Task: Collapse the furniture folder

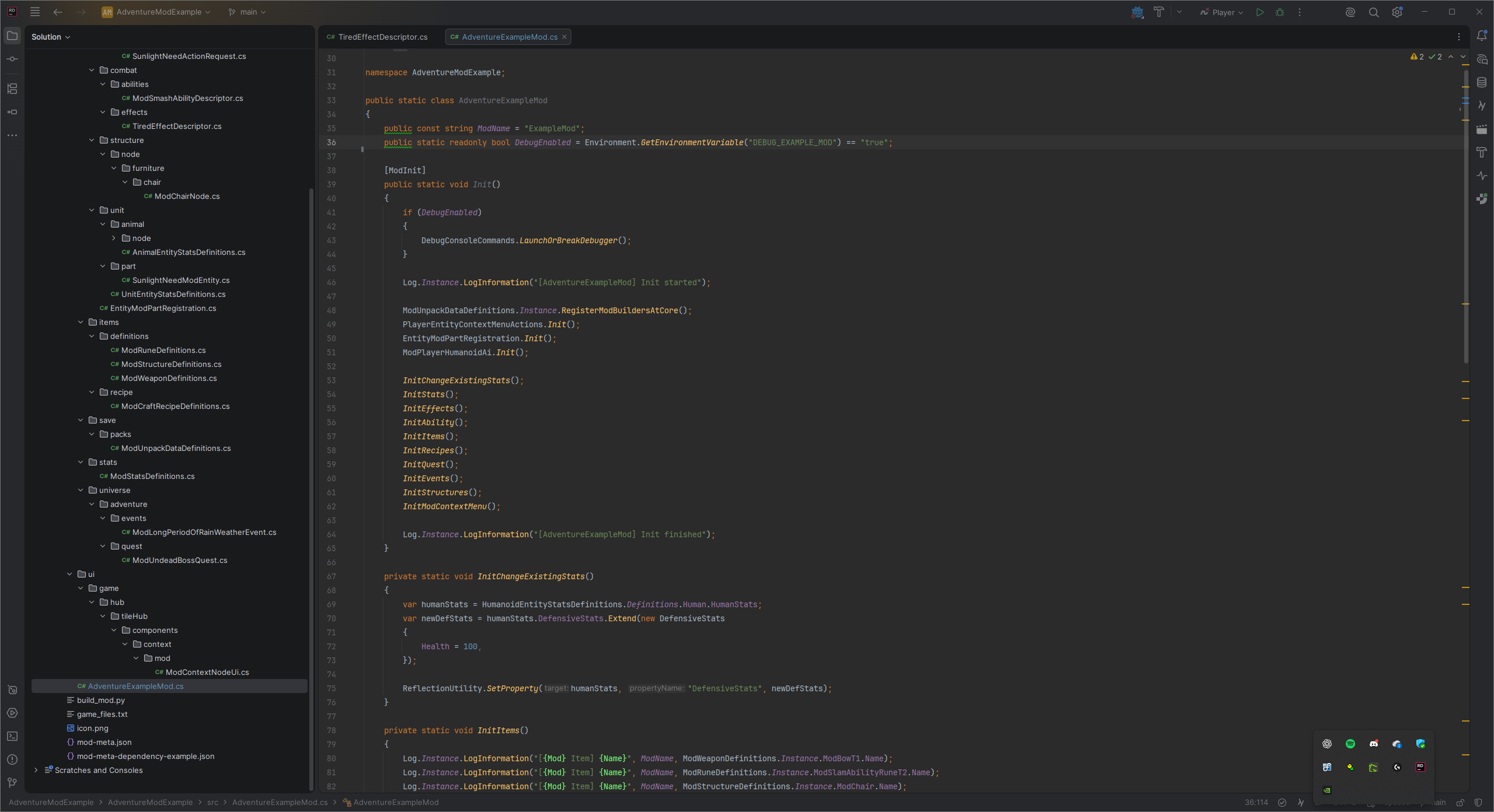Action: coord(114,168)
